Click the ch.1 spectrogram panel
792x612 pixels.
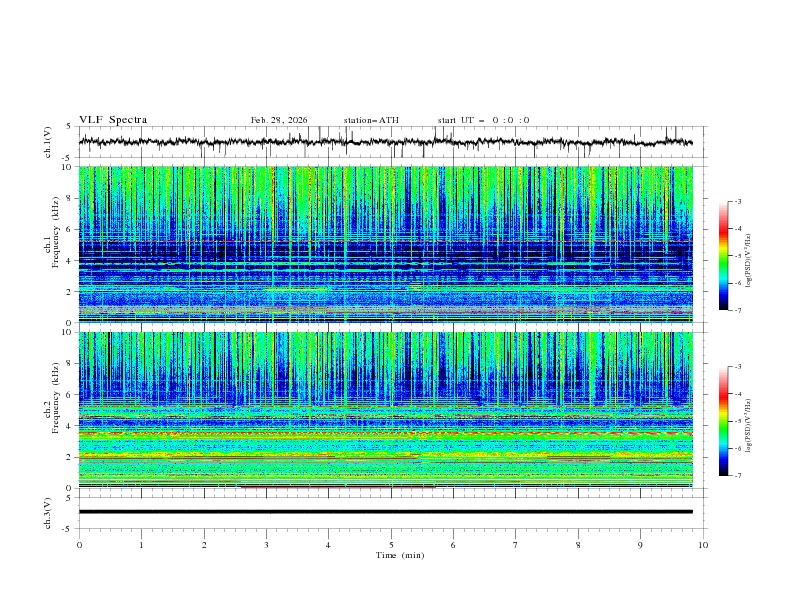point(386,244)
